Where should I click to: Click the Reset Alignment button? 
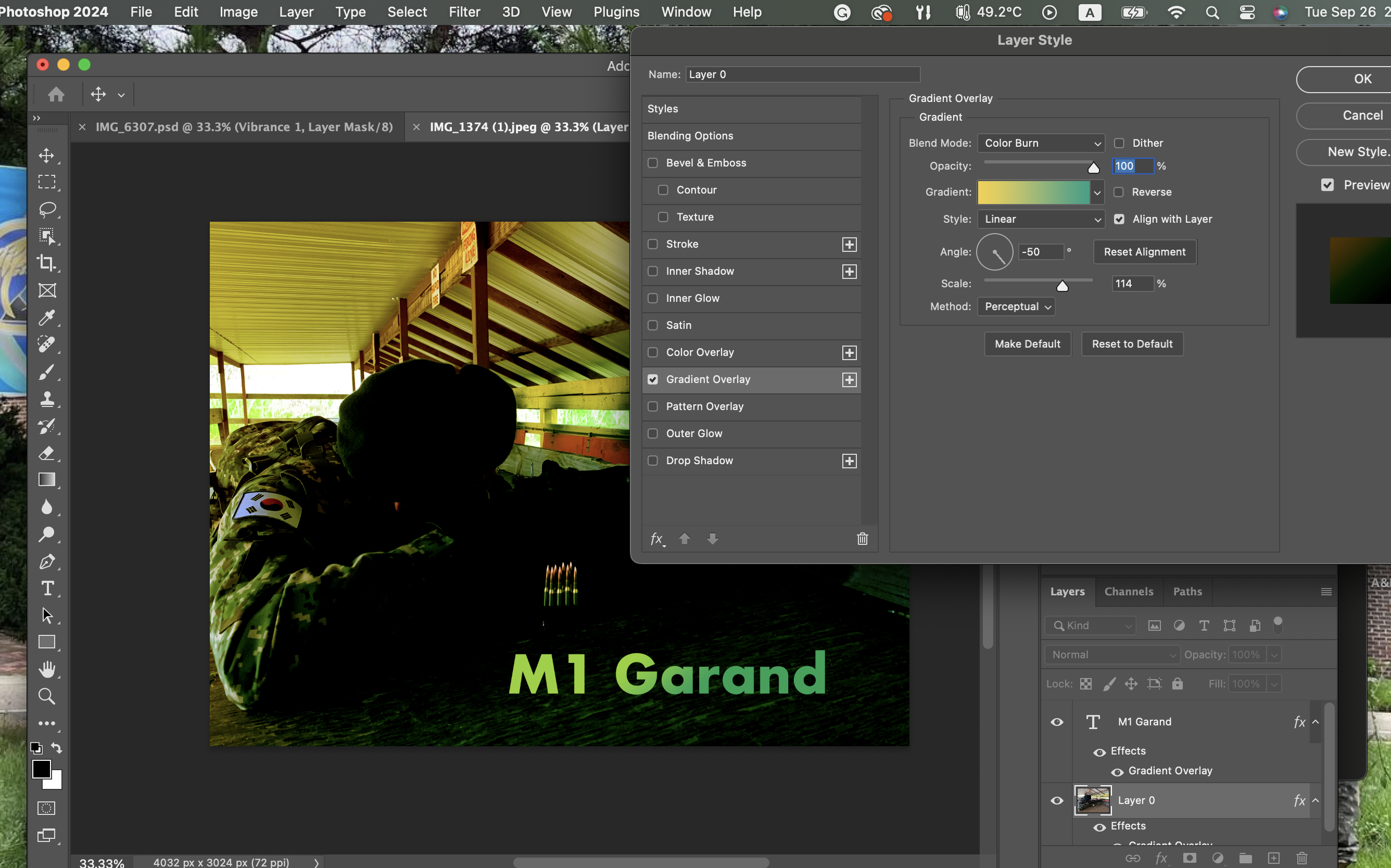tap(1144, 252)
